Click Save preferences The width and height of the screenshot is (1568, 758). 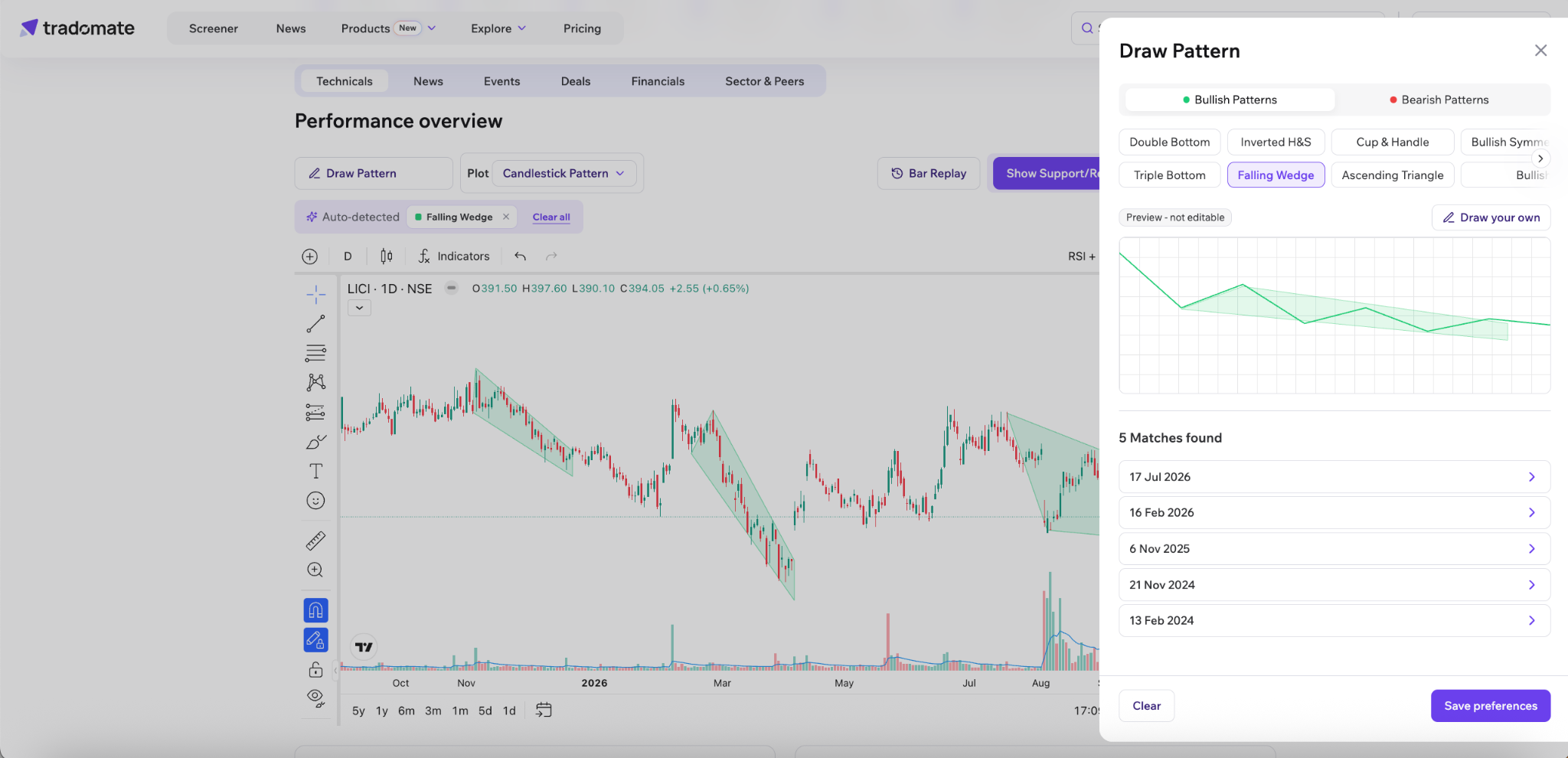1491,706
